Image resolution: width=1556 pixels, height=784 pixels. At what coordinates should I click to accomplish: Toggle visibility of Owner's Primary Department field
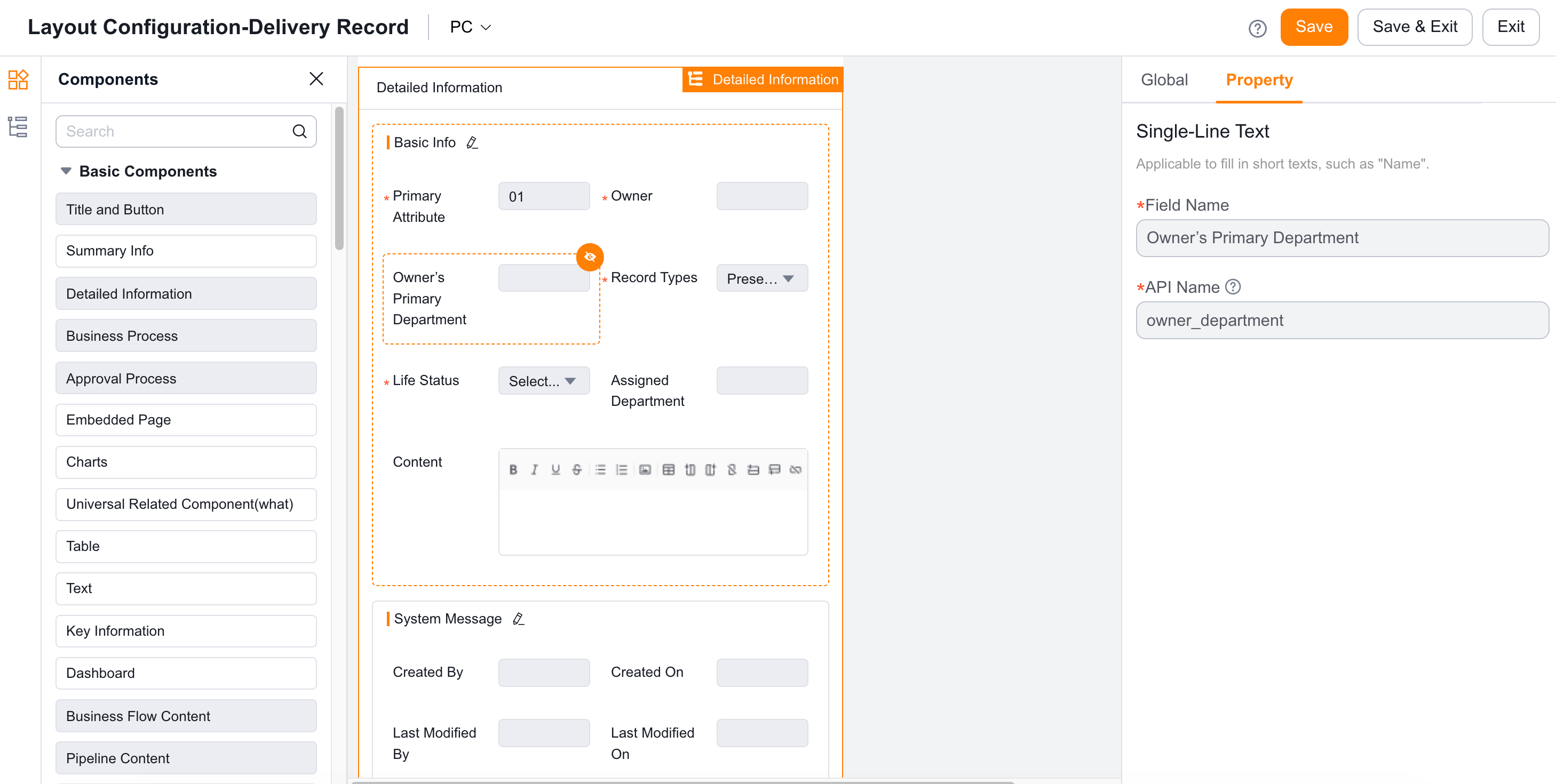click(x=590, y=257)
